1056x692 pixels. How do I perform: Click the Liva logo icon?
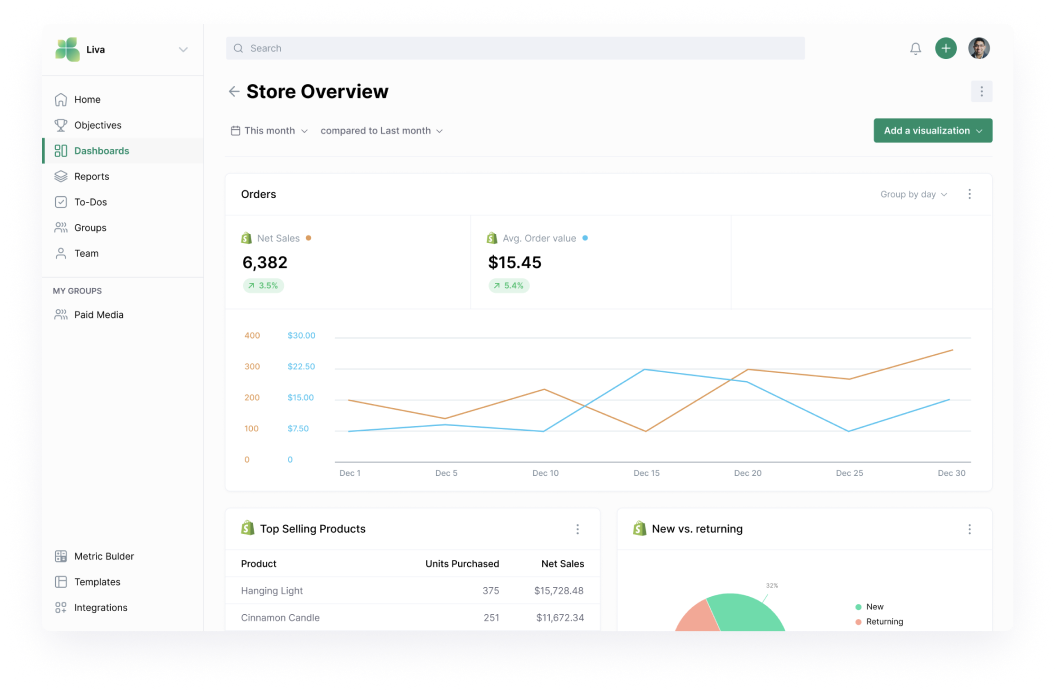(x=68, y=50)
